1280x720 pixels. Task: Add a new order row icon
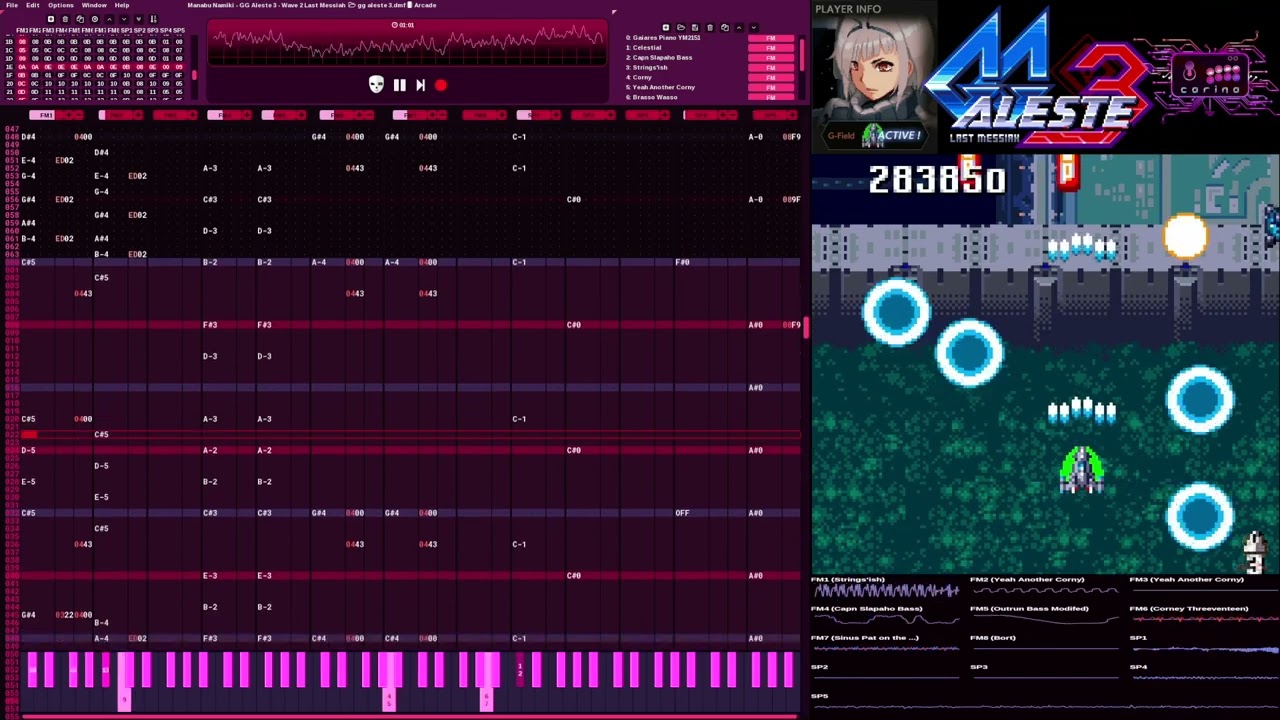click(x=51, y=19)
